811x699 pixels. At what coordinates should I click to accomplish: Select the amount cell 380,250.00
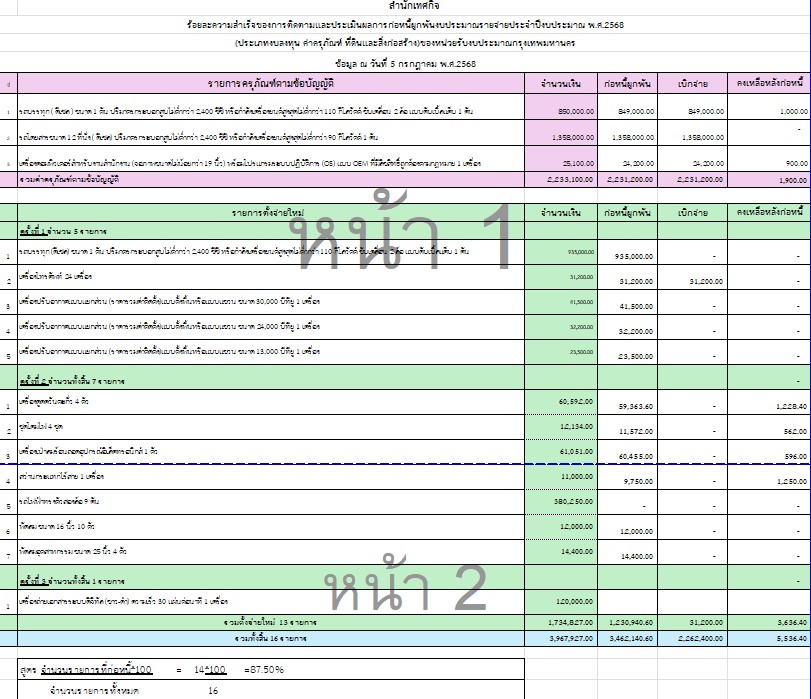point(561,502)
